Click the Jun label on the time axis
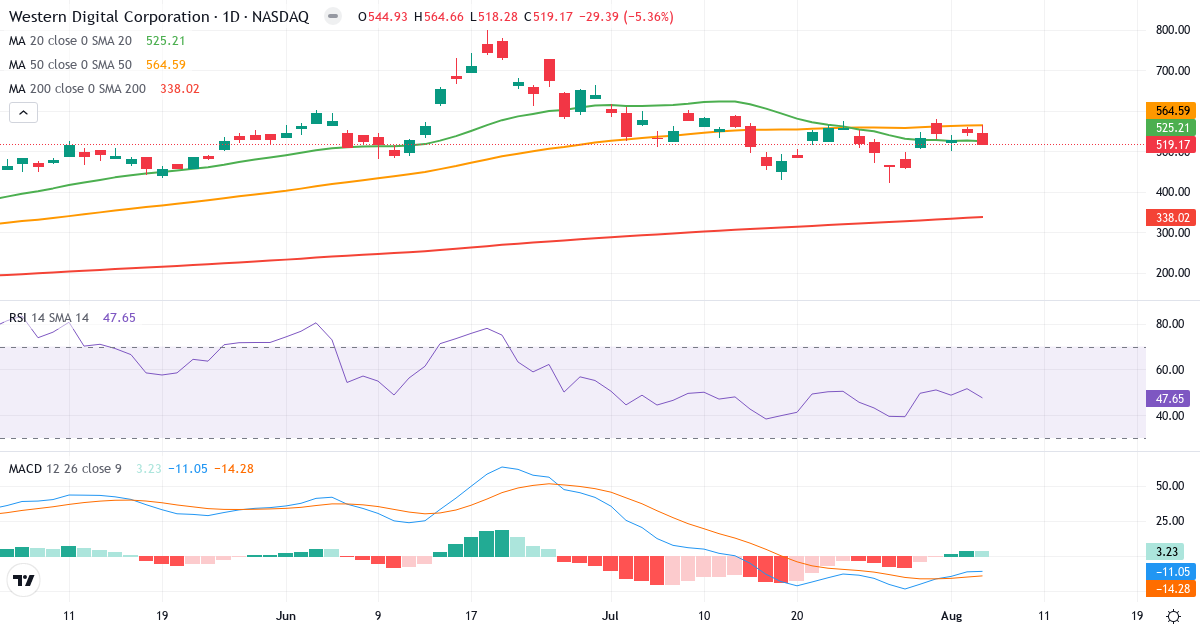 [x=287, y=616]
